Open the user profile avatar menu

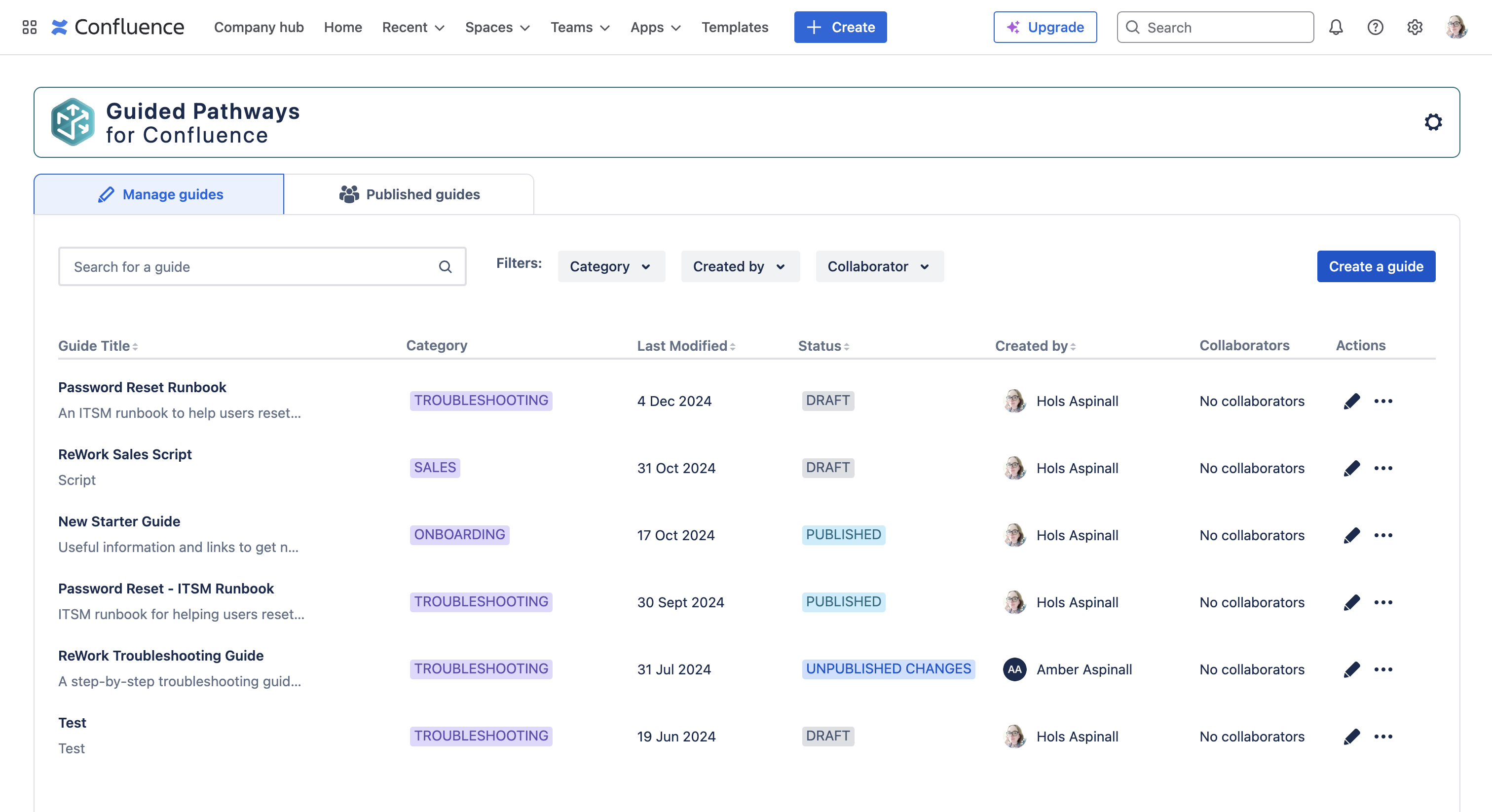(1456, 27)
